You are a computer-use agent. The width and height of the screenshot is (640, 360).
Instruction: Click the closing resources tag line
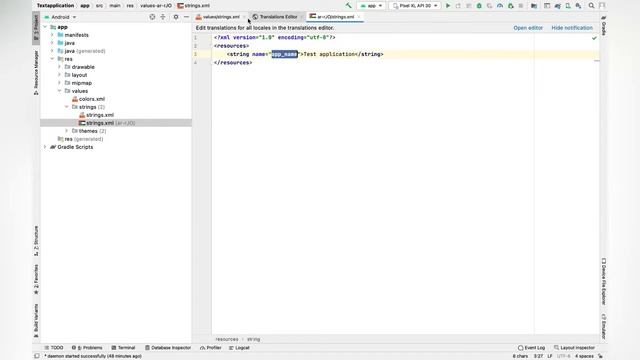pyautogui.click(x=233, y=63)
